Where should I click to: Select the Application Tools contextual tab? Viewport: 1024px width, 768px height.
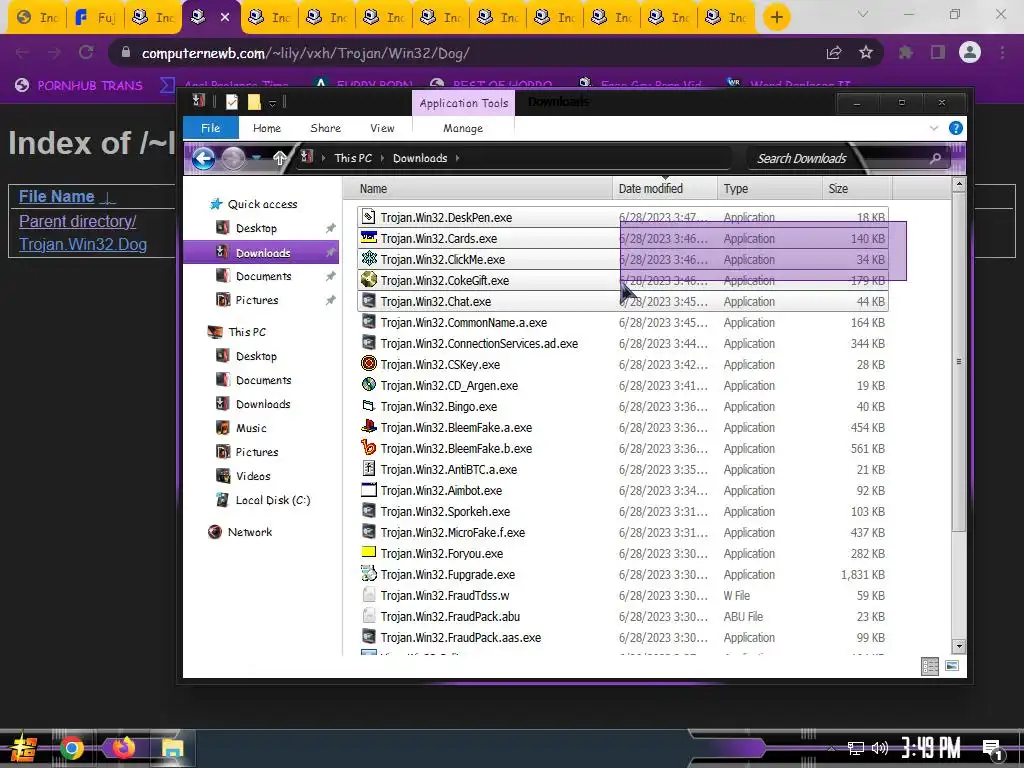(x=464, y=103)
